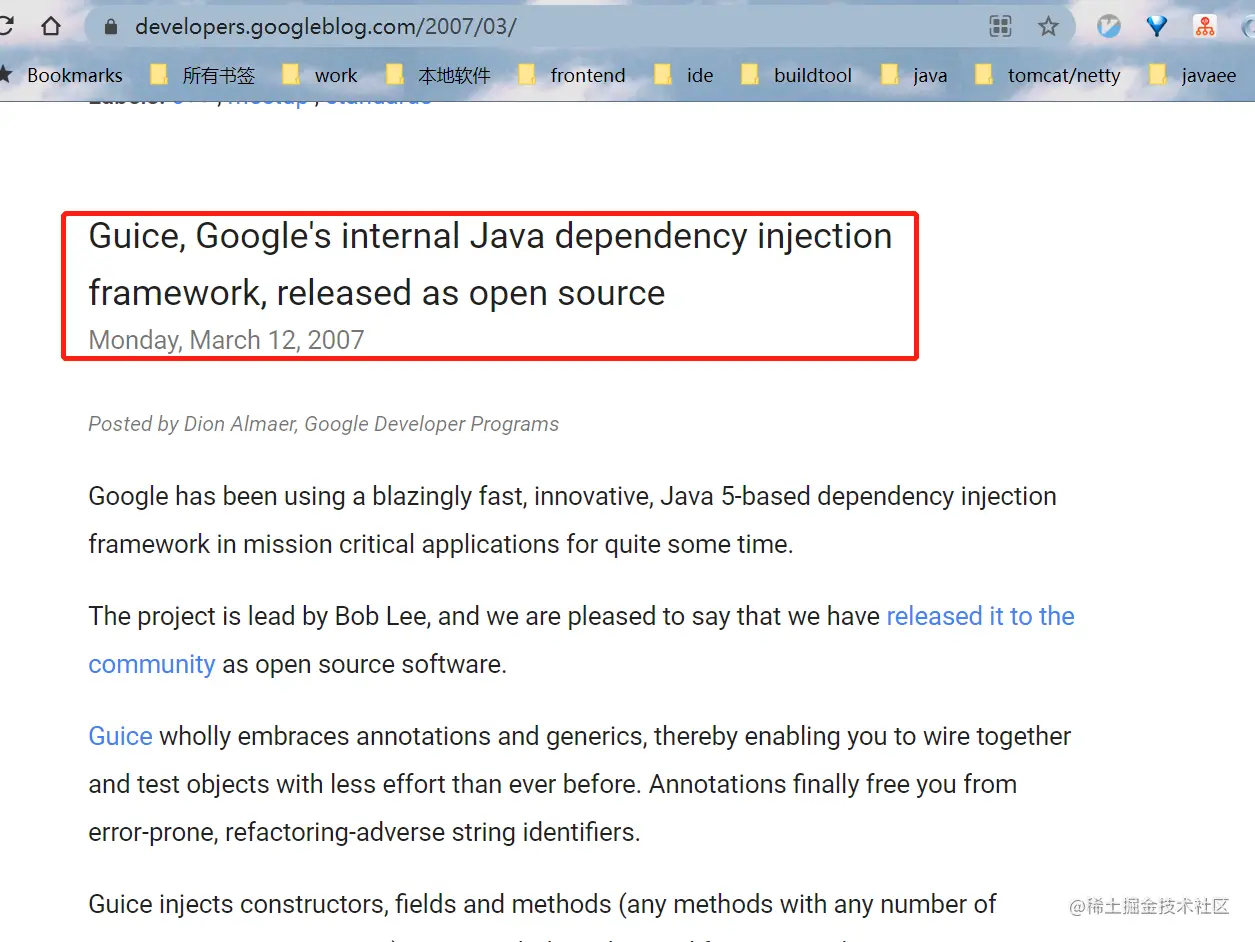
Task: Open the red sitemap extension icon
Action: click(x=1205, y=27)
